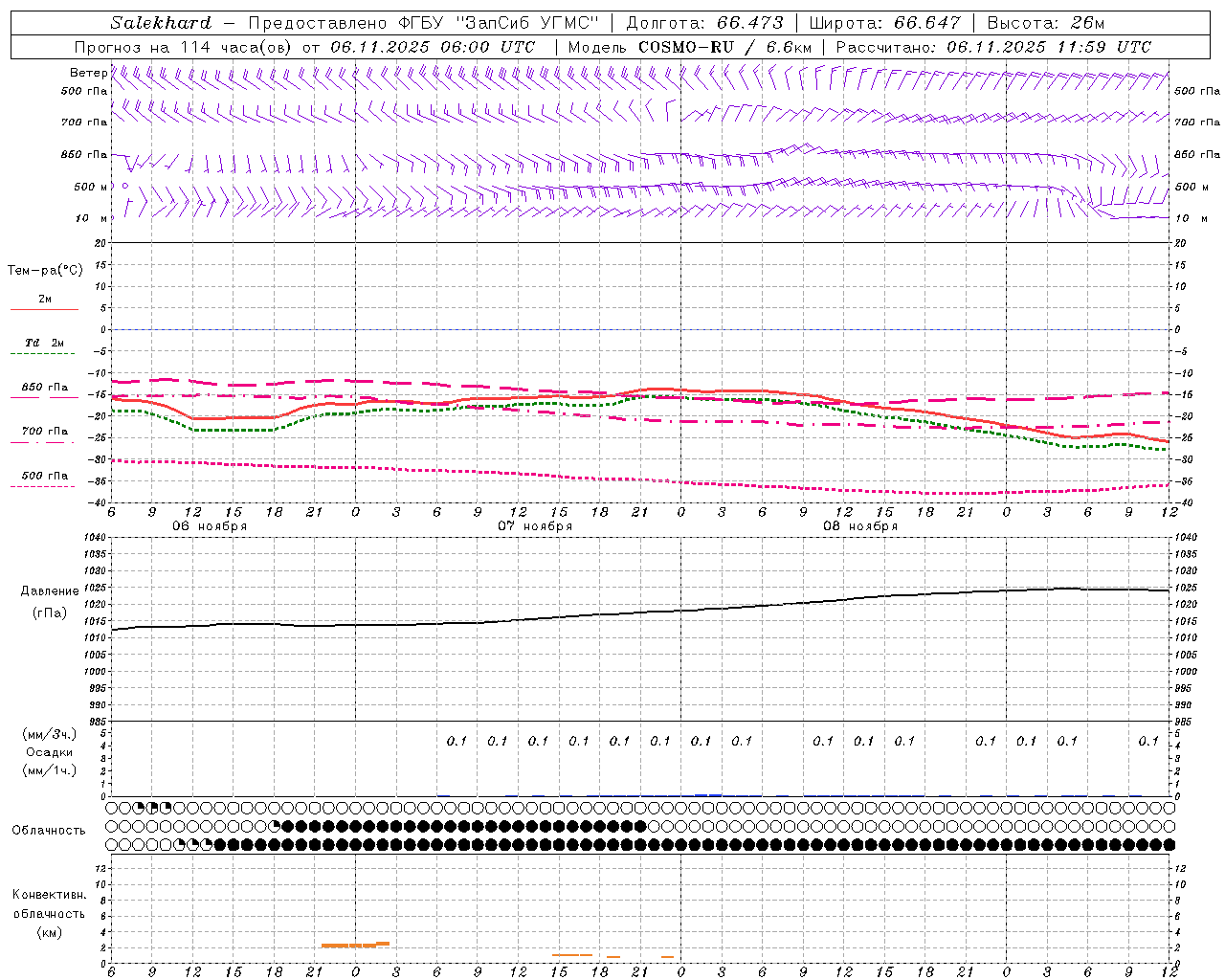Screen dimensions: 1225x980
Task: Click the 'Тем-ра(°C)' temperature axis title
Action: [x=45, y=271]
